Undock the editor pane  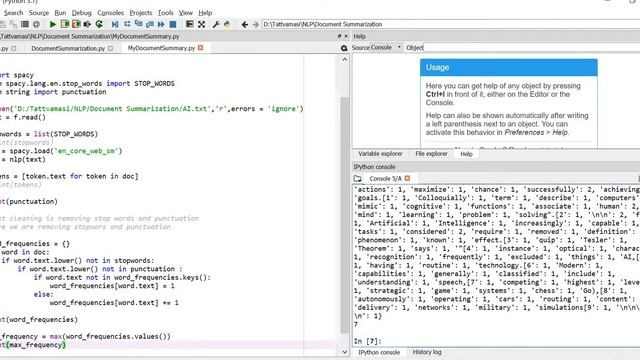pos(339,36)
